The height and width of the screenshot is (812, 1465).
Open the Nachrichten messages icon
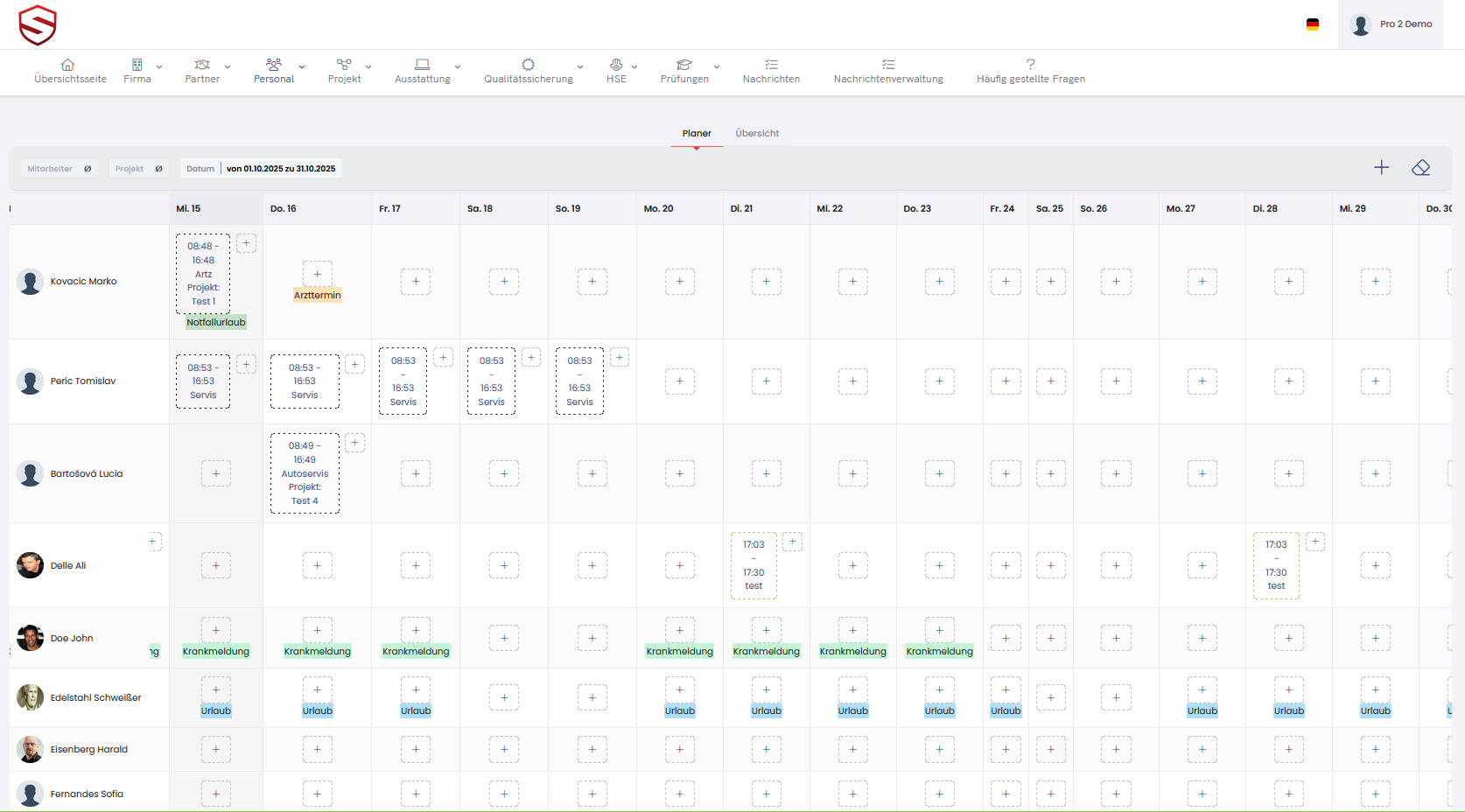click(x=771, y=65)
